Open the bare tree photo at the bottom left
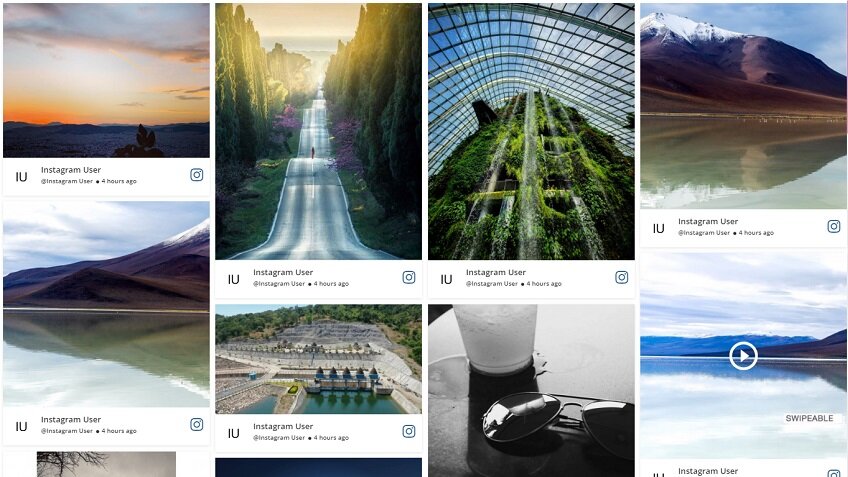The image size is (848, 477). (107, 464)
